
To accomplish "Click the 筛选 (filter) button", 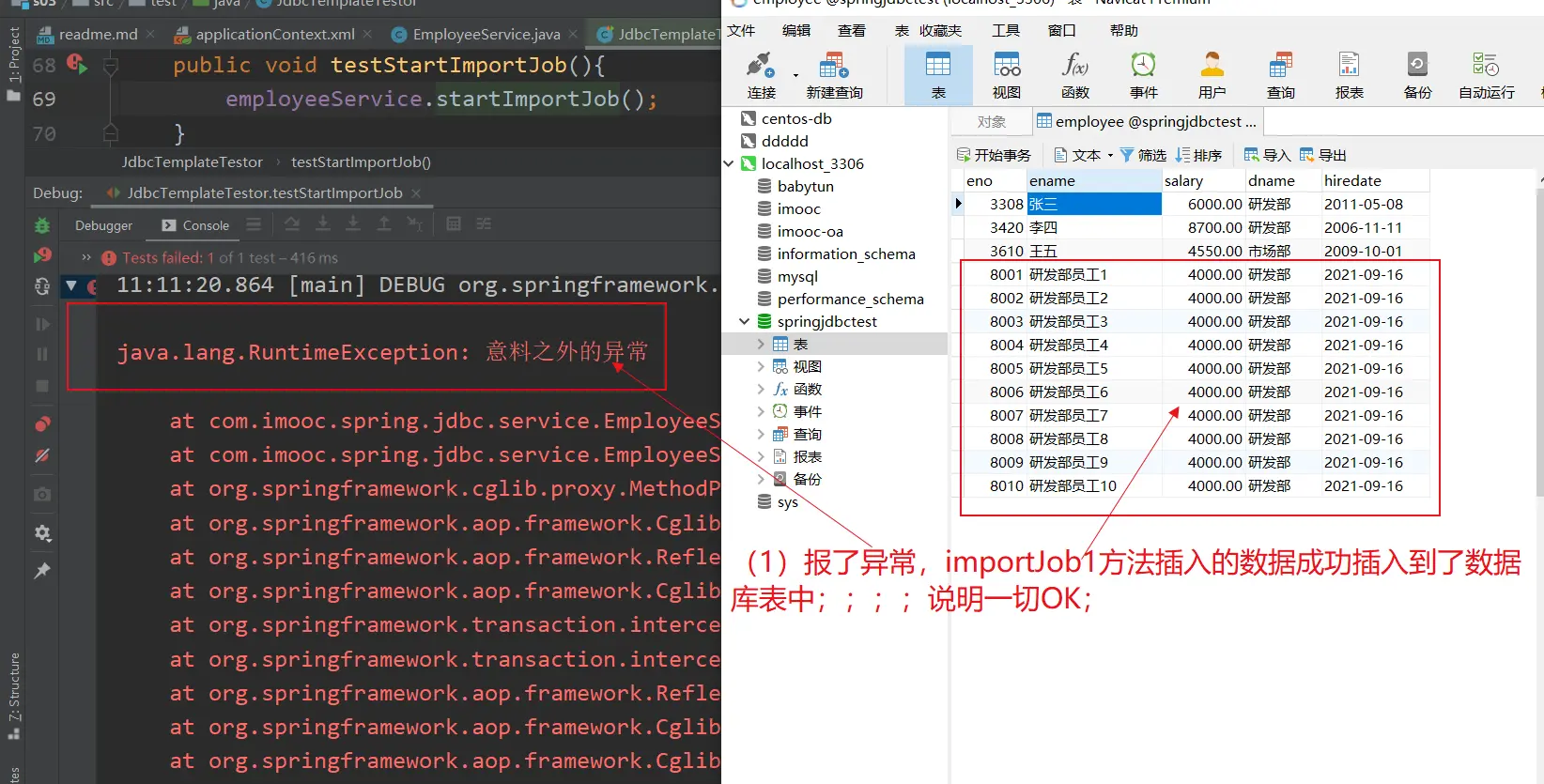I will click(x=1143, y=155).
